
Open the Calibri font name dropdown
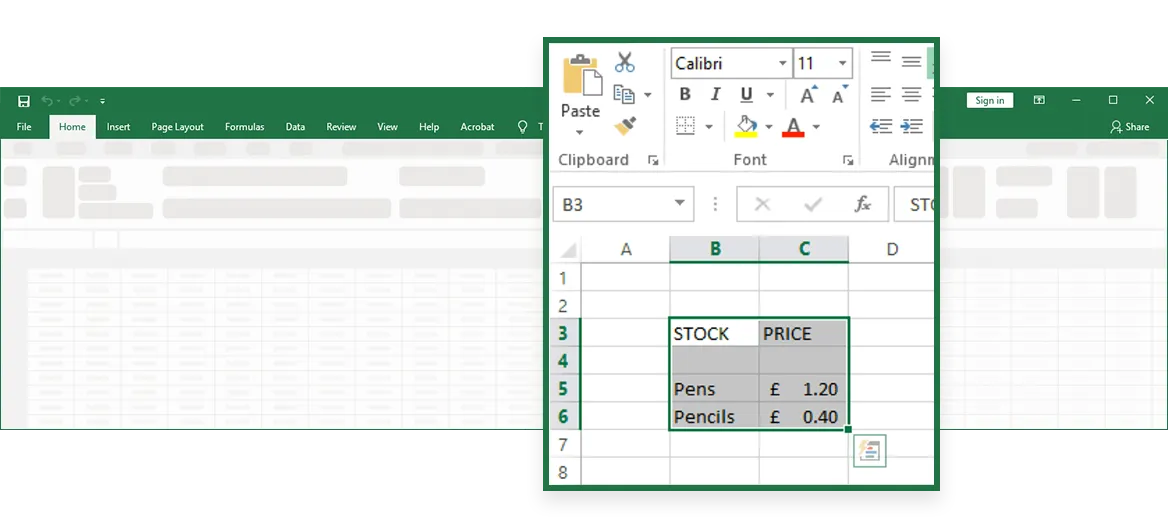pos(782,63)
